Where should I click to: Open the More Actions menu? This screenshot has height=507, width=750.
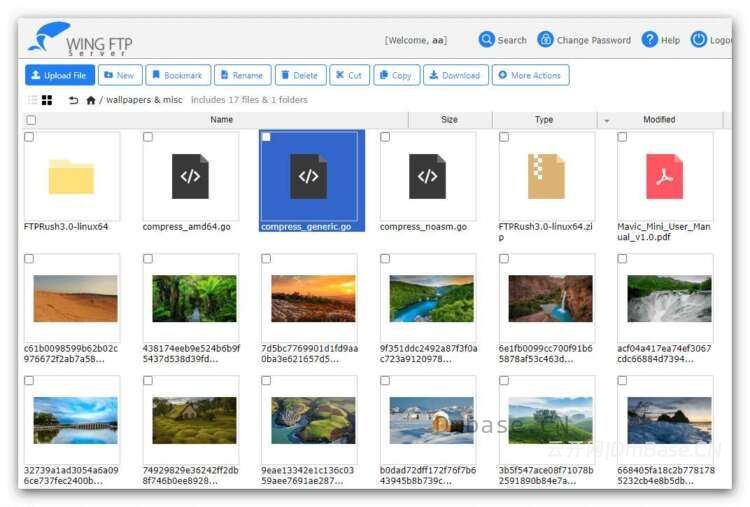tap(530, 75)
